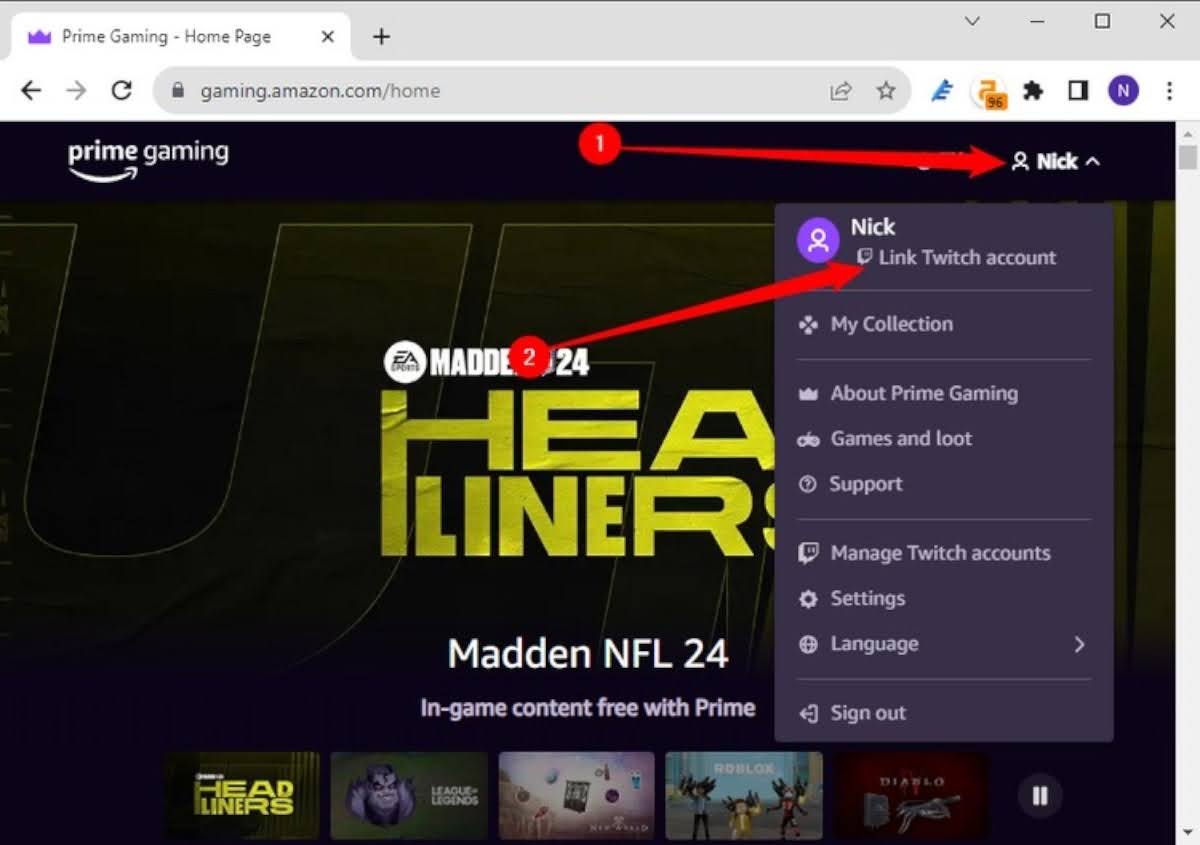Open Manage Twitch accounts
This screenshot has width=1200, height=845.
point(943,553)
